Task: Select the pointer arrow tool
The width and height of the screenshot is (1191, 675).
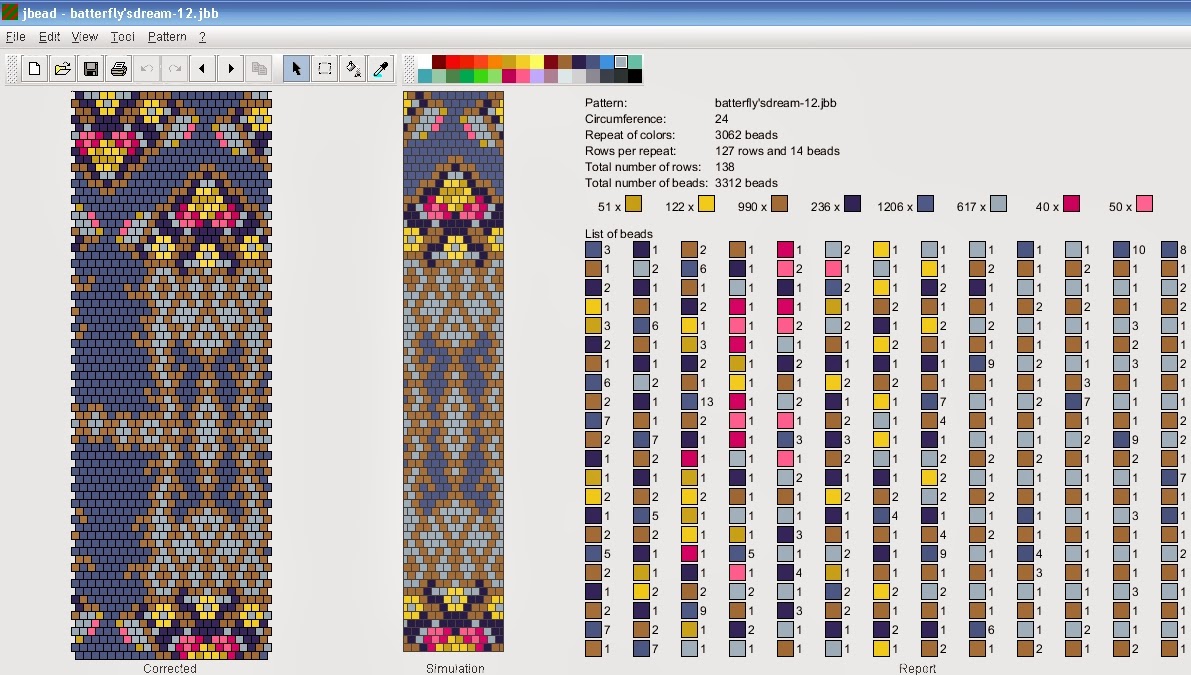Action: 296,69
